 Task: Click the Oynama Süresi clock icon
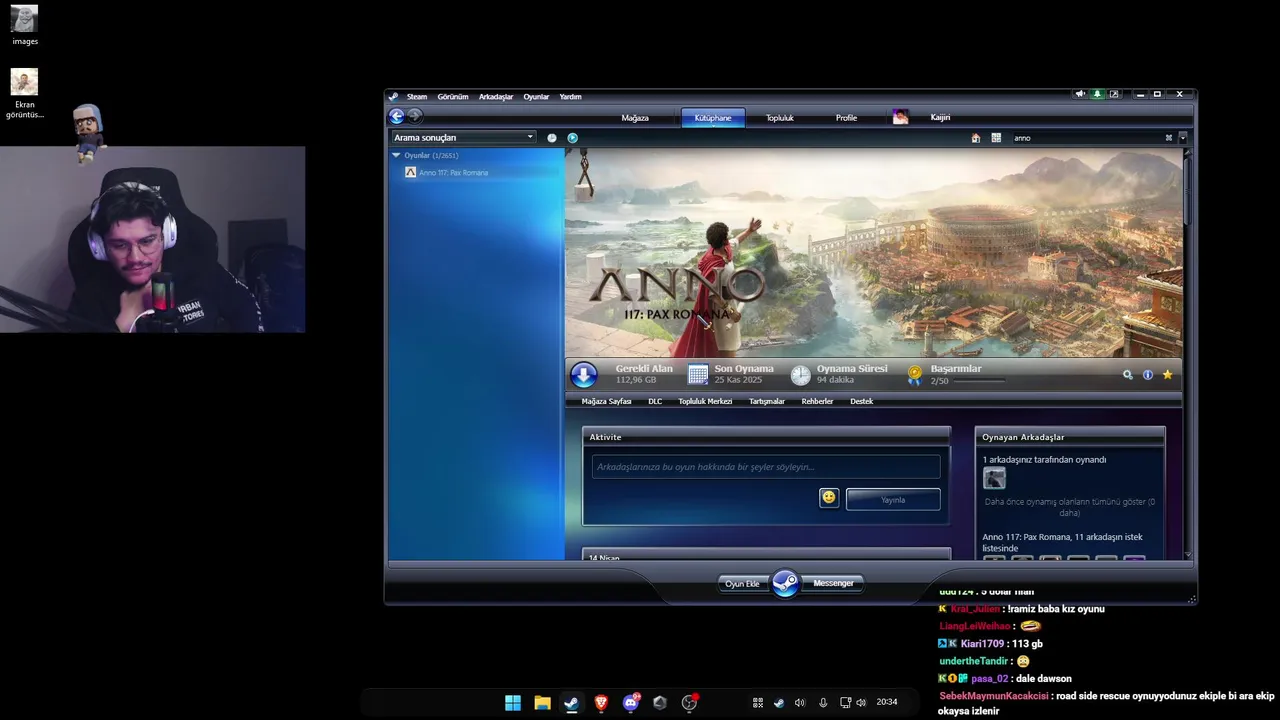801,375
